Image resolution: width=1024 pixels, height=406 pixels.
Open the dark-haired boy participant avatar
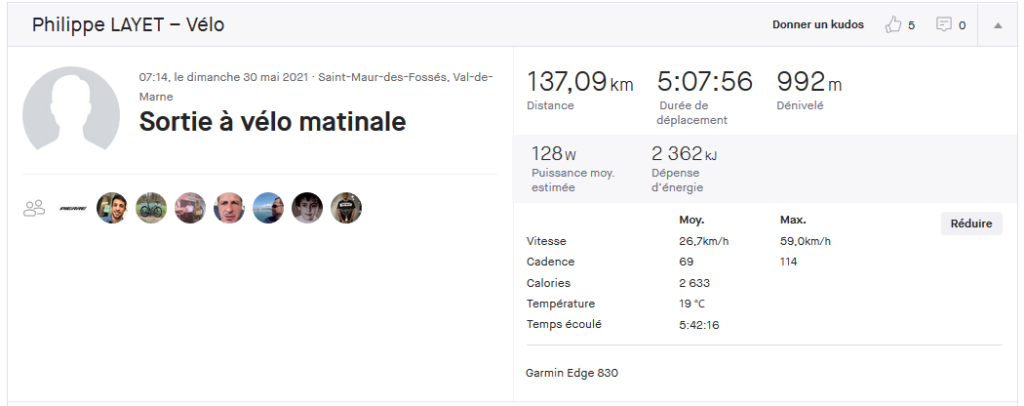click(307, 208)
